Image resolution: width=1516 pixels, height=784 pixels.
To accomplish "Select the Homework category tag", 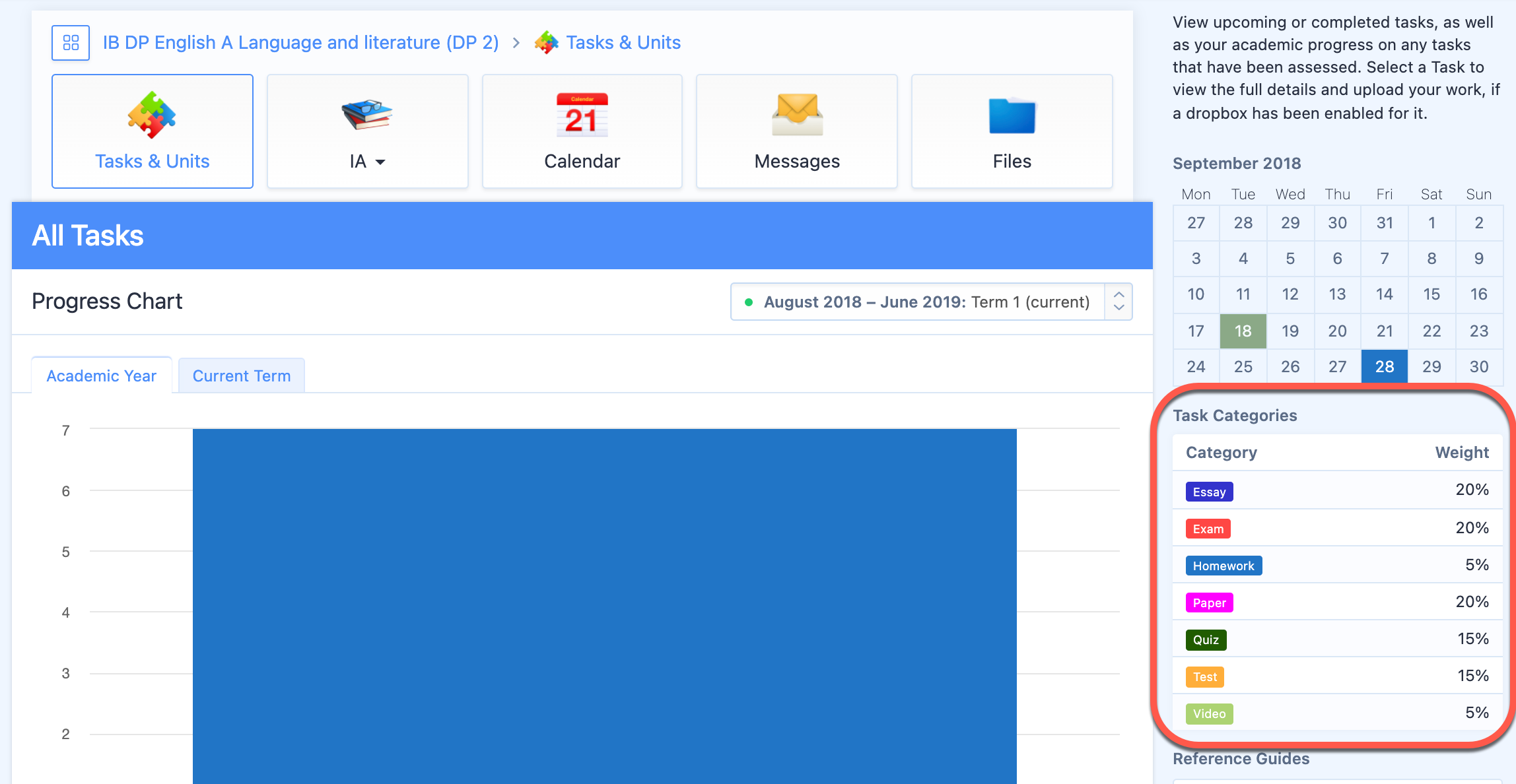I will click(1223, 566).
